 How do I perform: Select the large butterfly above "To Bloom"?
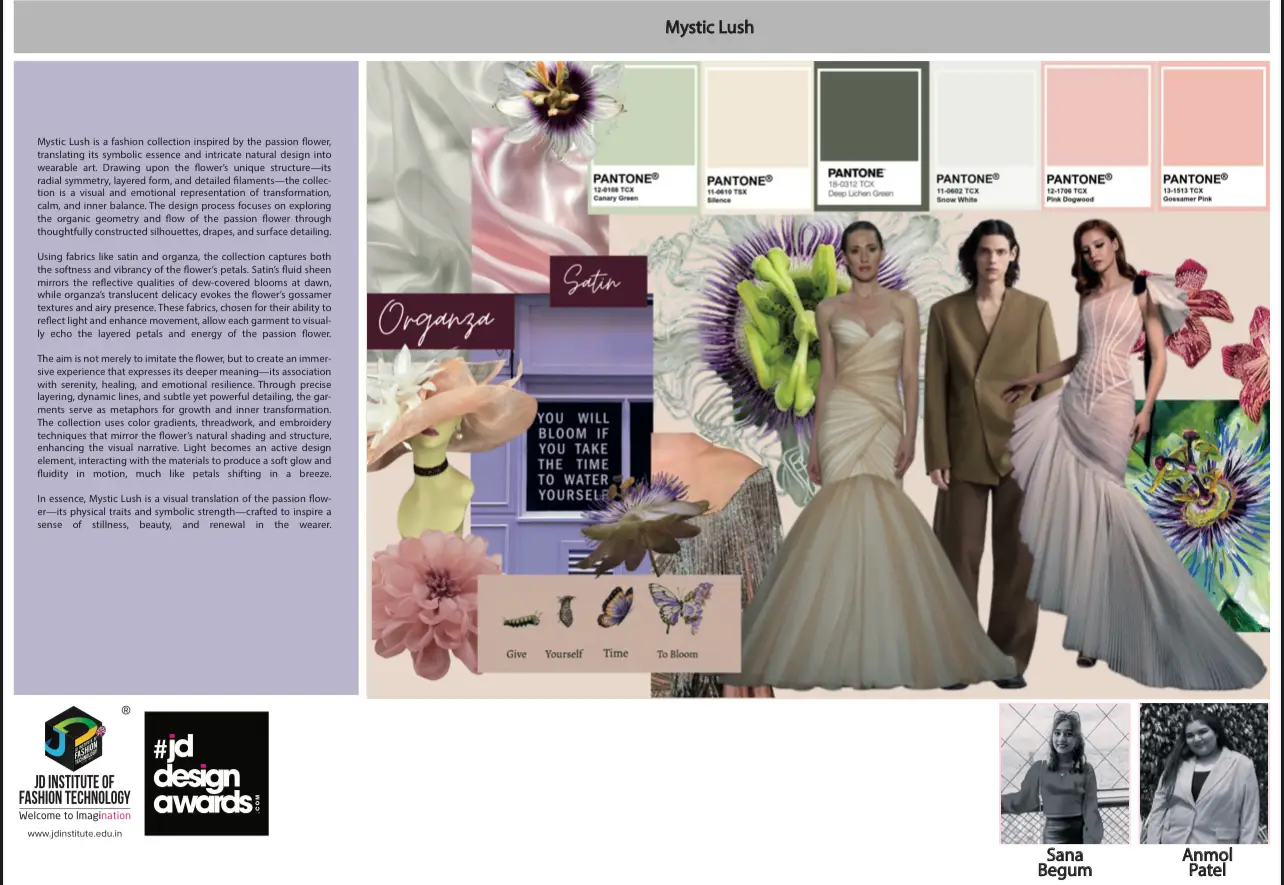coord(680,608)
